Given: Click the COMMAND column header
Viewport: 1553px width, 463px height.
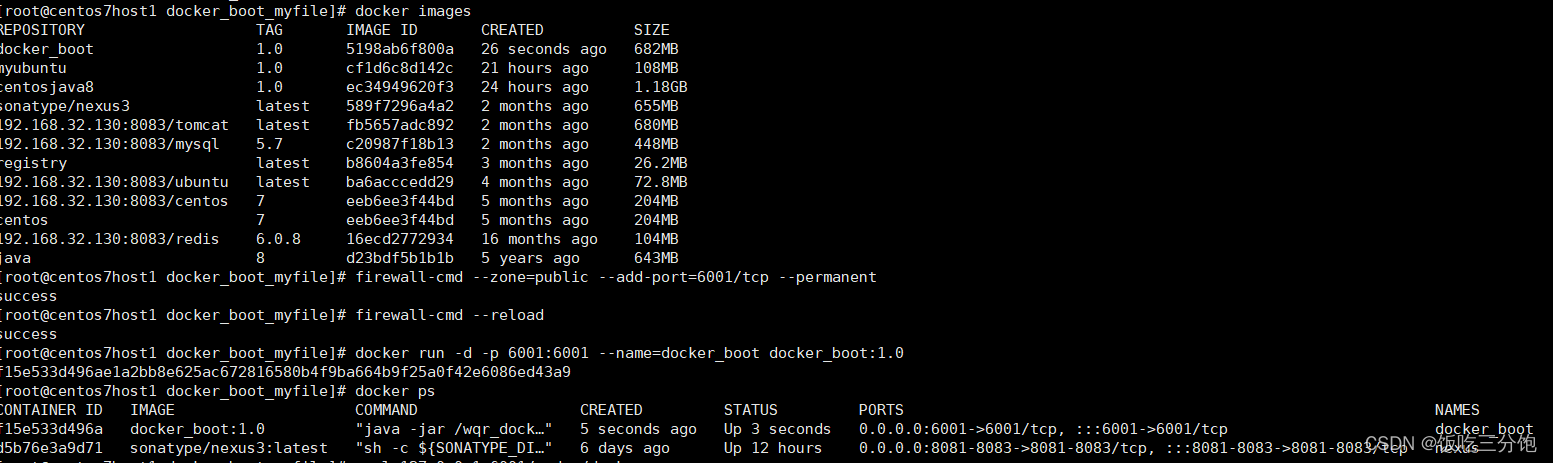Looking at the screenshot, I should [386, 410].
